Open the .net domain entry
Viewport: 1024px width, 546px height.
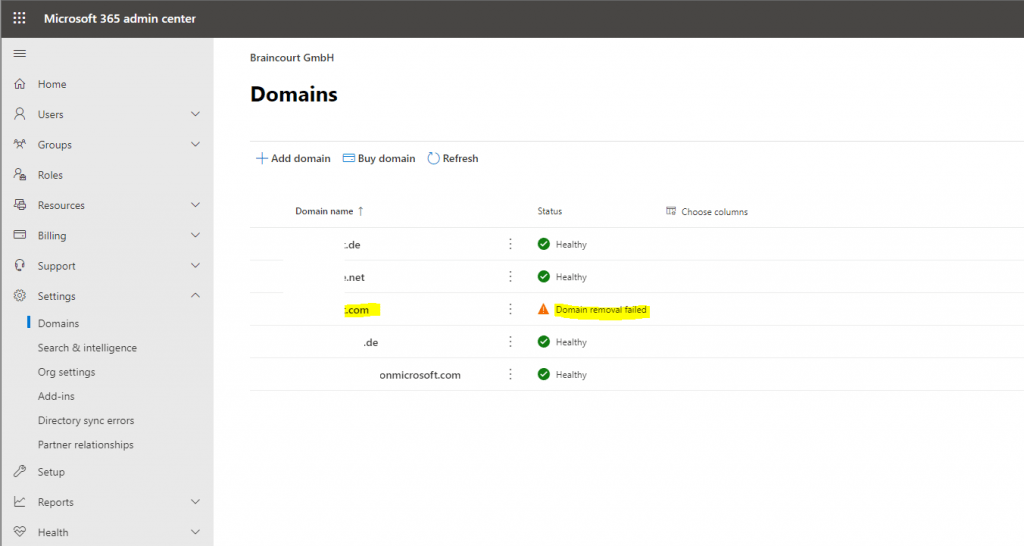coord(355,277)
